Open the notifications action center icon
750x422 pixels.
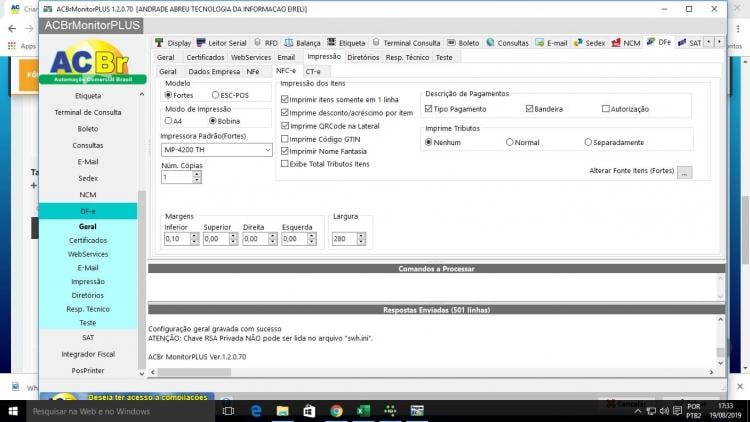coord(677,411)
